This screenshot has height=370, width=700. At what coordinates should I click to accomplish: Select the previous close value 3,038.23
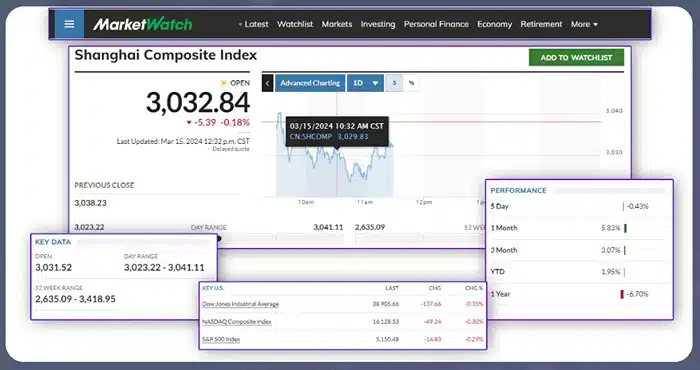pyautogui.click(x=91, y=203)
